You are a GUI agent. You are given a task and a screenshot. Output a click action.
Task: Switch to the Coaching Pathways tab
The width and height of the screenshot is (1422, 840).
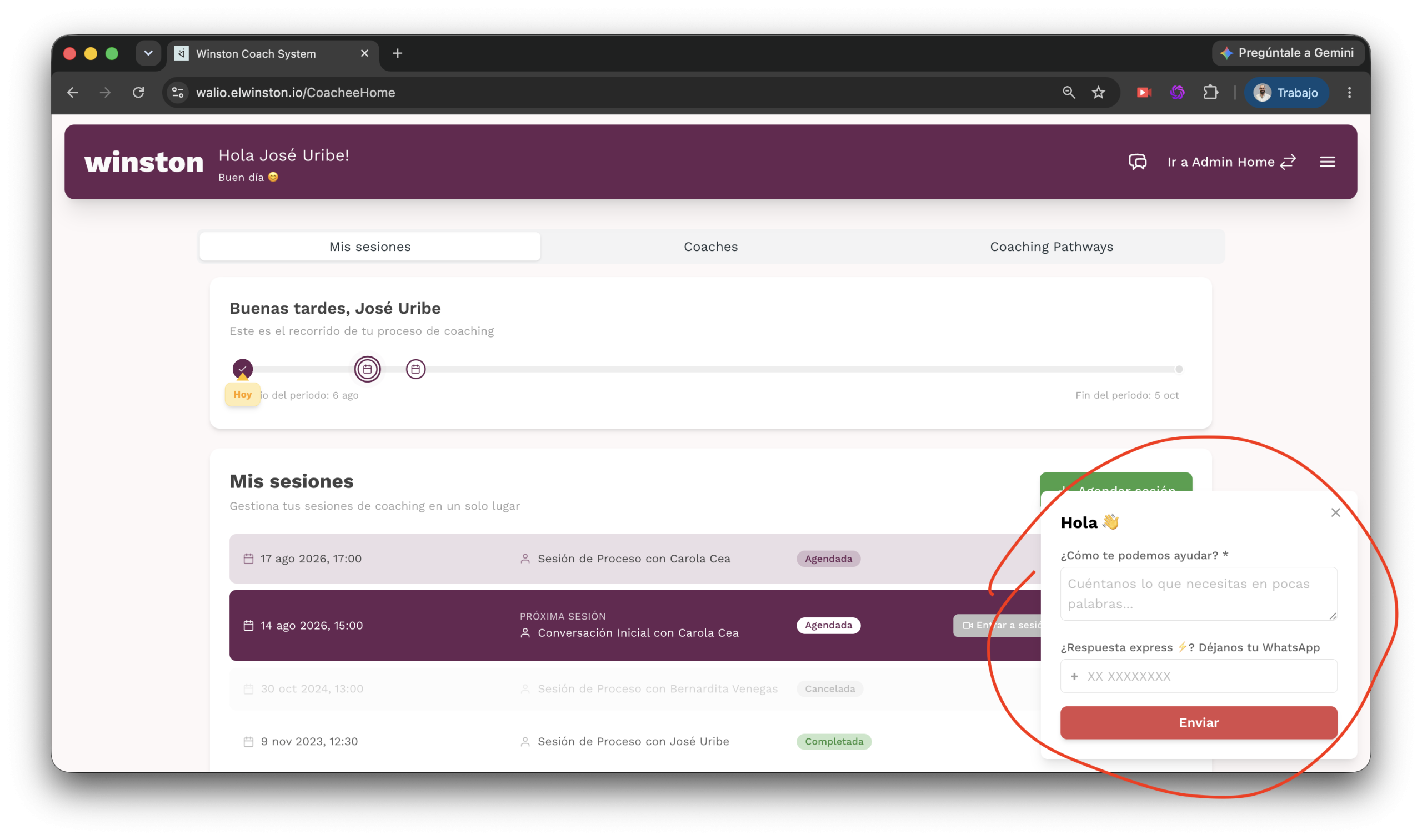pyautogui.click(x=1052, y=247)
